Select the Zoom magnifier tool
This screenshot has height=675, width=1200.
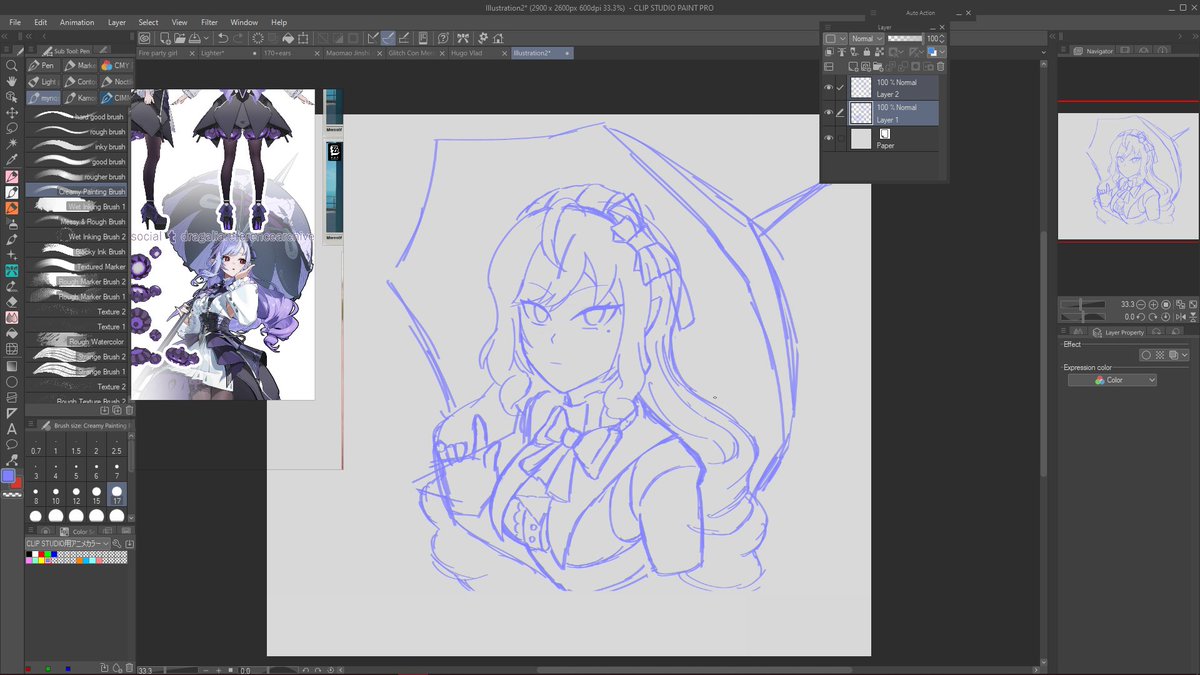(x=12, y=65)
